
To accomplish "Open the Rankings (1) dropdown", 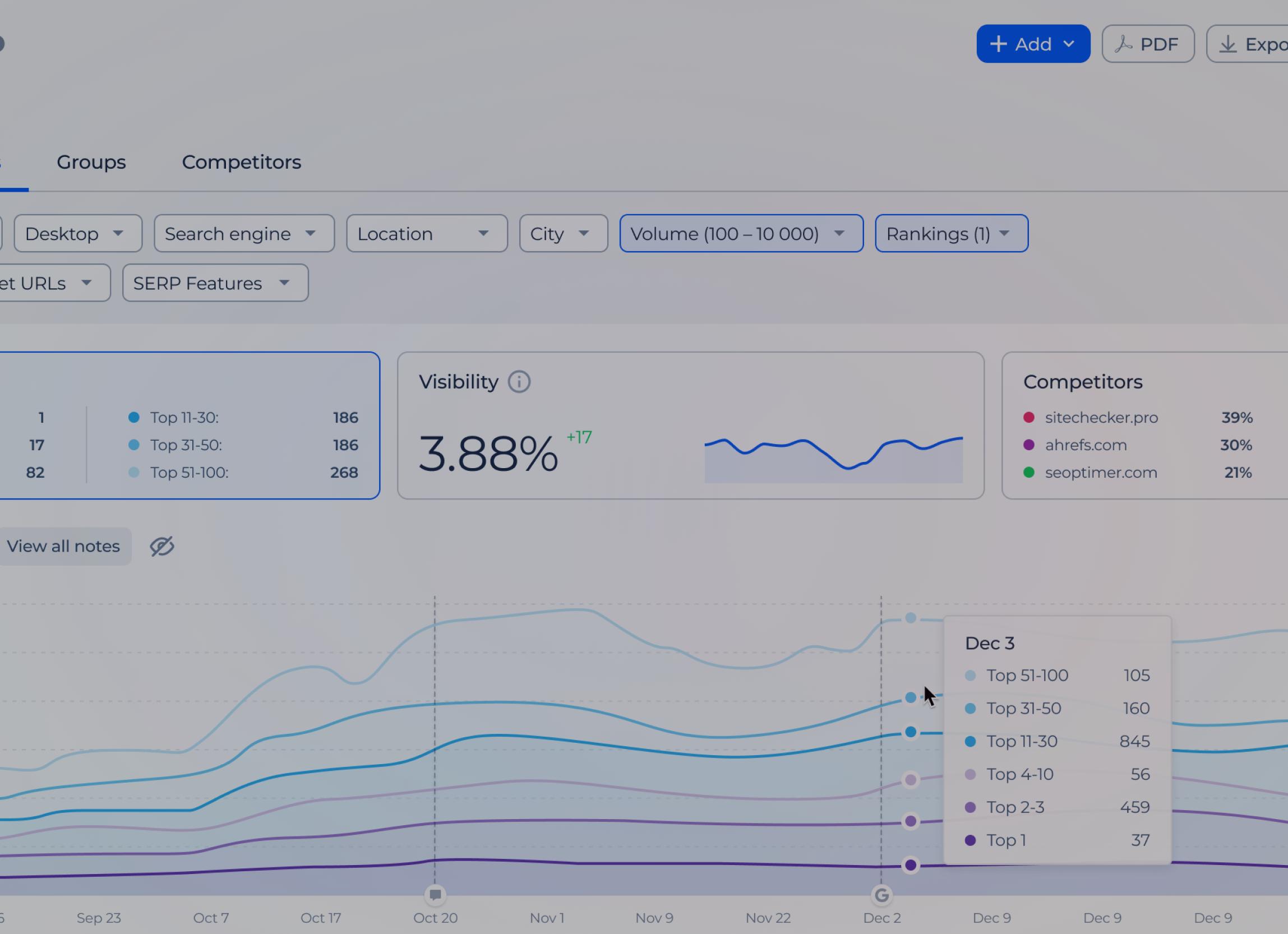I will 950,233.
